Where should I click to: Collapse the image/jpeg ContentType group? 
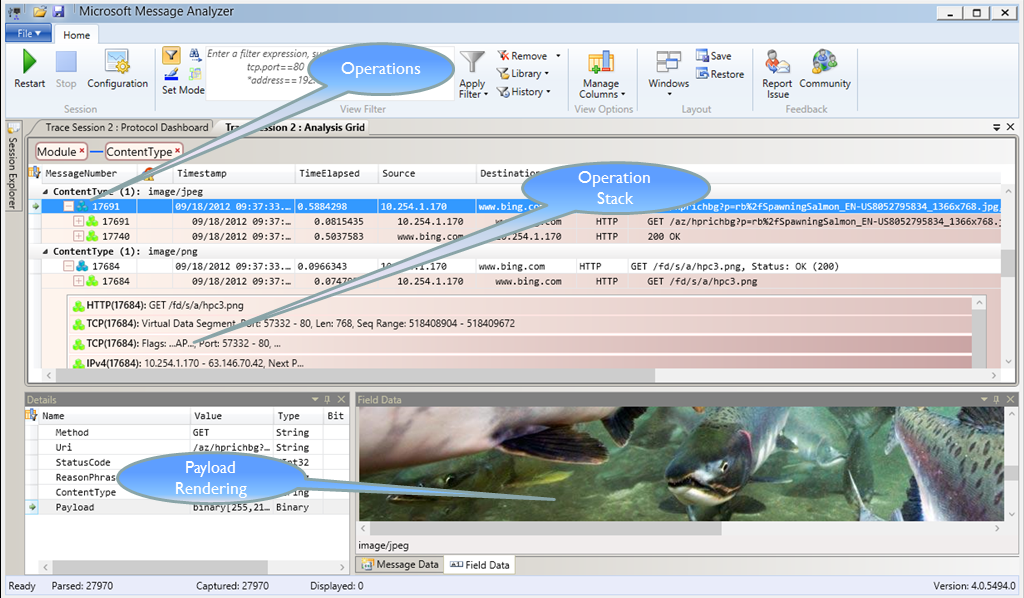45,191
